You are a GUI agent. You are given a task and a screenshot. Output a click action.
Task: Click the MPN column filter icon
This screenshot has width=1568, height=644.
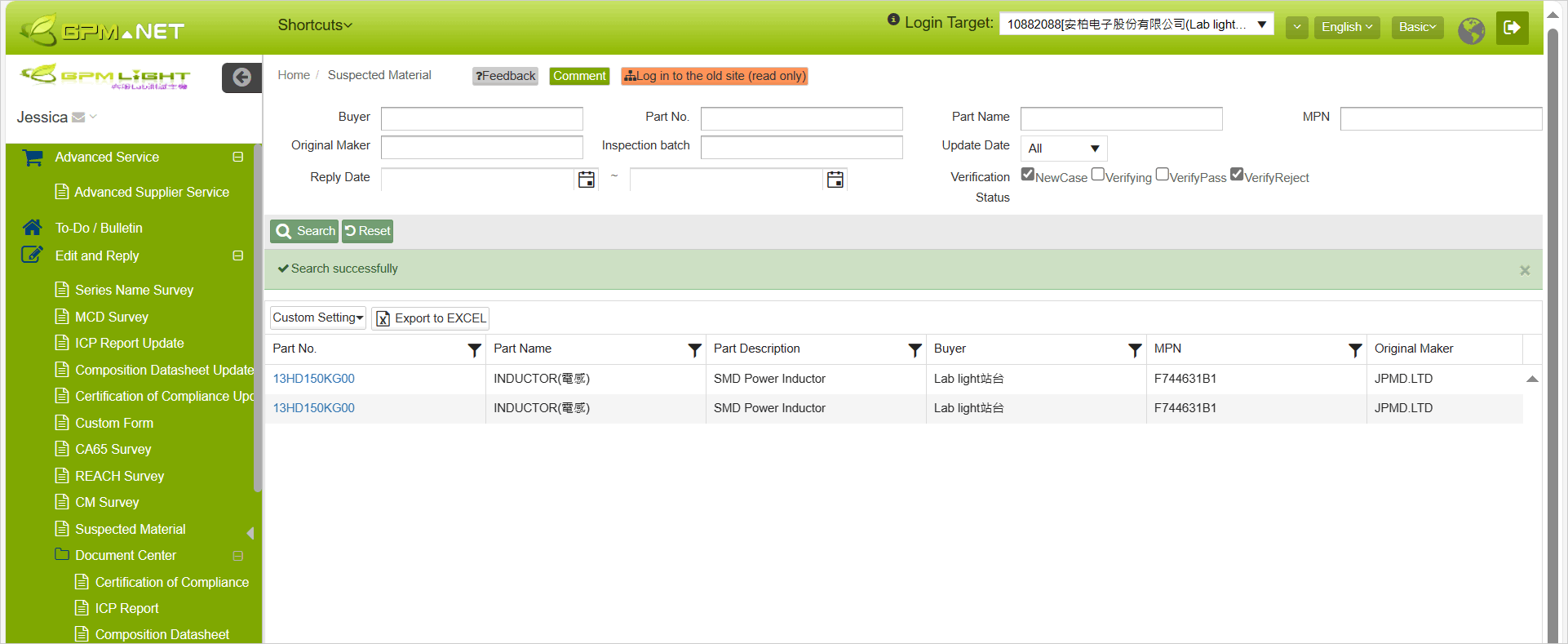(1355, 350)
